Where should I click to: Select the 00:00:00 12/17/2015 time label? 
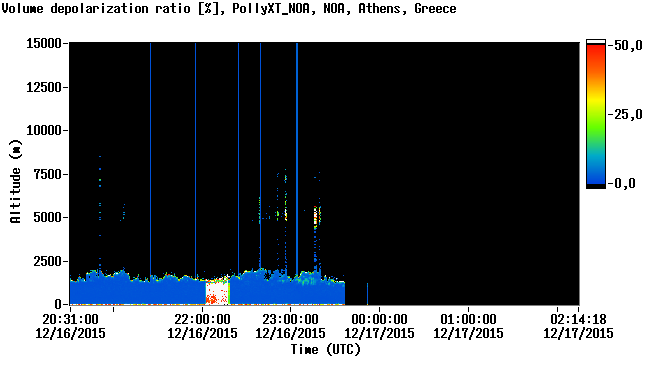(x=379, y=326)
